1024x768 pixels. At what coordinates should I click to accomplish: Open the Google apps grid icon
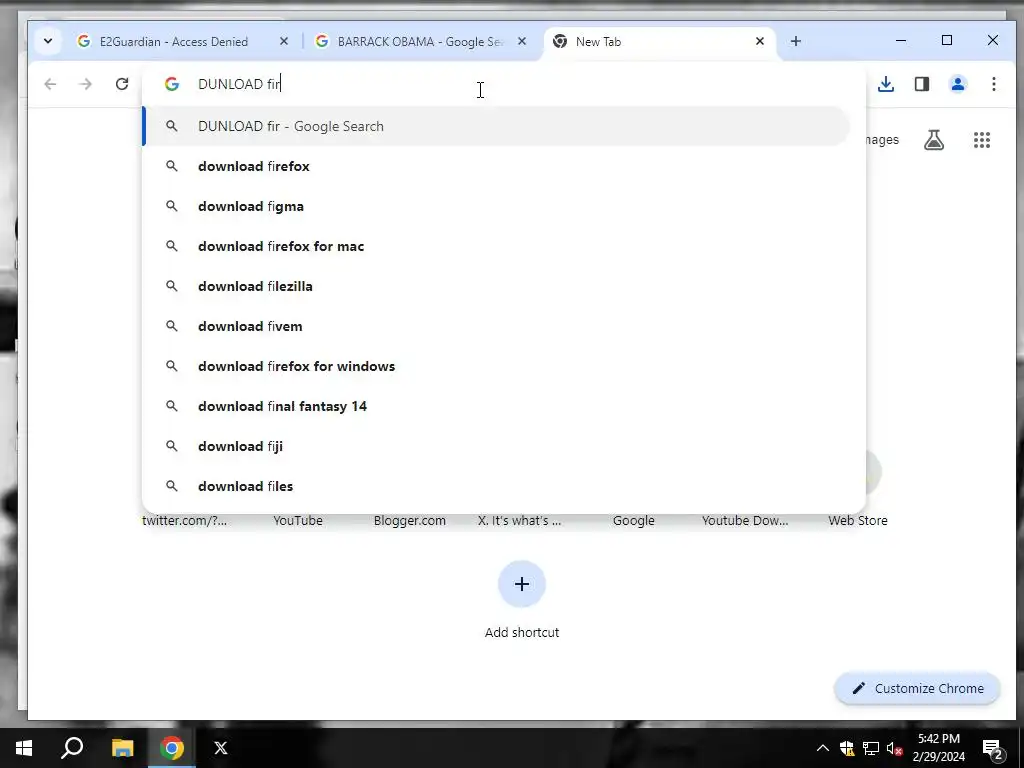(982, 140)
